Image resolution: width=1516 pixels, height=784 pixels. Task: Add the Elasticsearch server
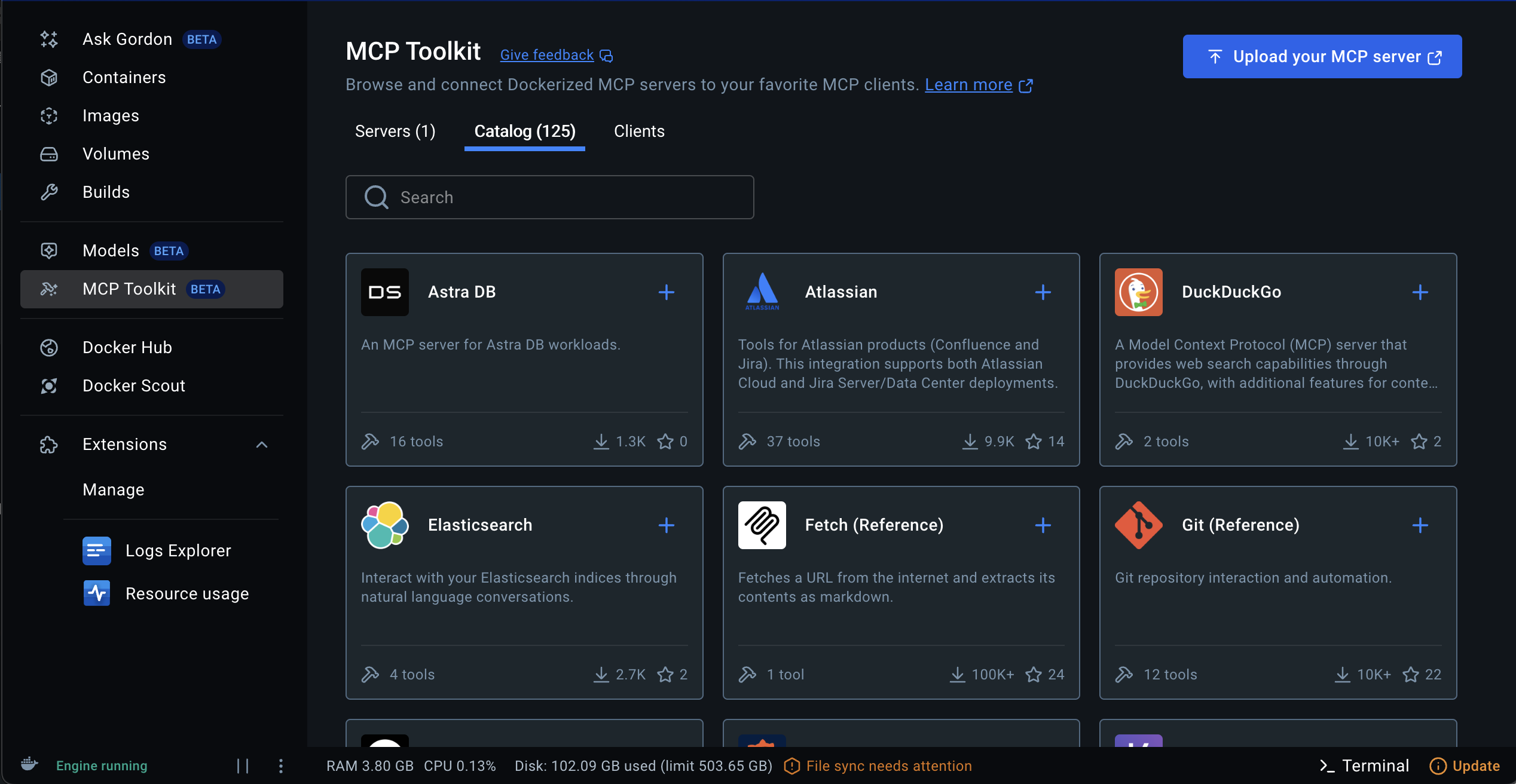click(667, 525)
